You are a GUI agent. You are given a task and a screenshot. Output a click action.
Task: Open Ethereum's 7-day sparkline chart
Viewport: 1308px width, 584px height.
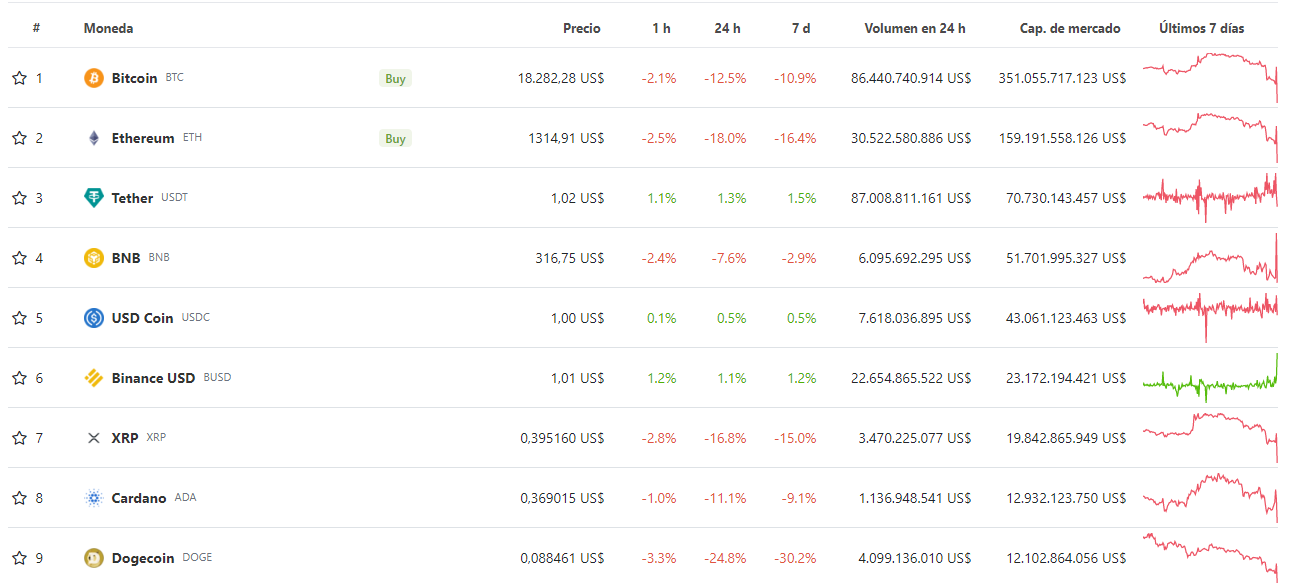click(x=1210, y=137)
